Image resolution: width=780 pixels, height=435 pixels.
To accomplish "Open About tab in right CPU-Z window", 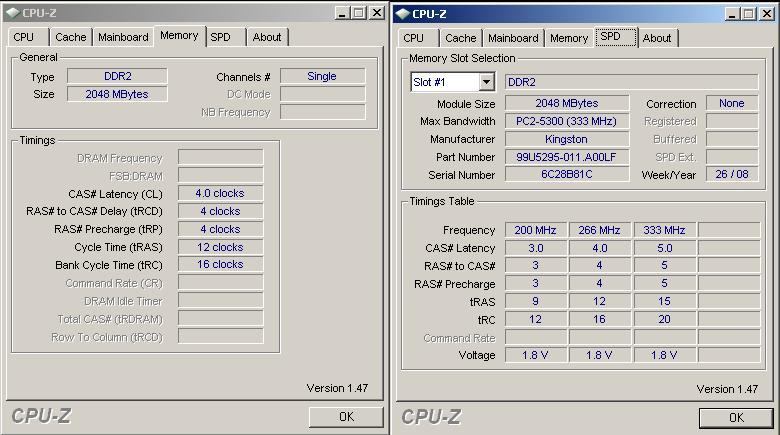I will tap(657, 38).
